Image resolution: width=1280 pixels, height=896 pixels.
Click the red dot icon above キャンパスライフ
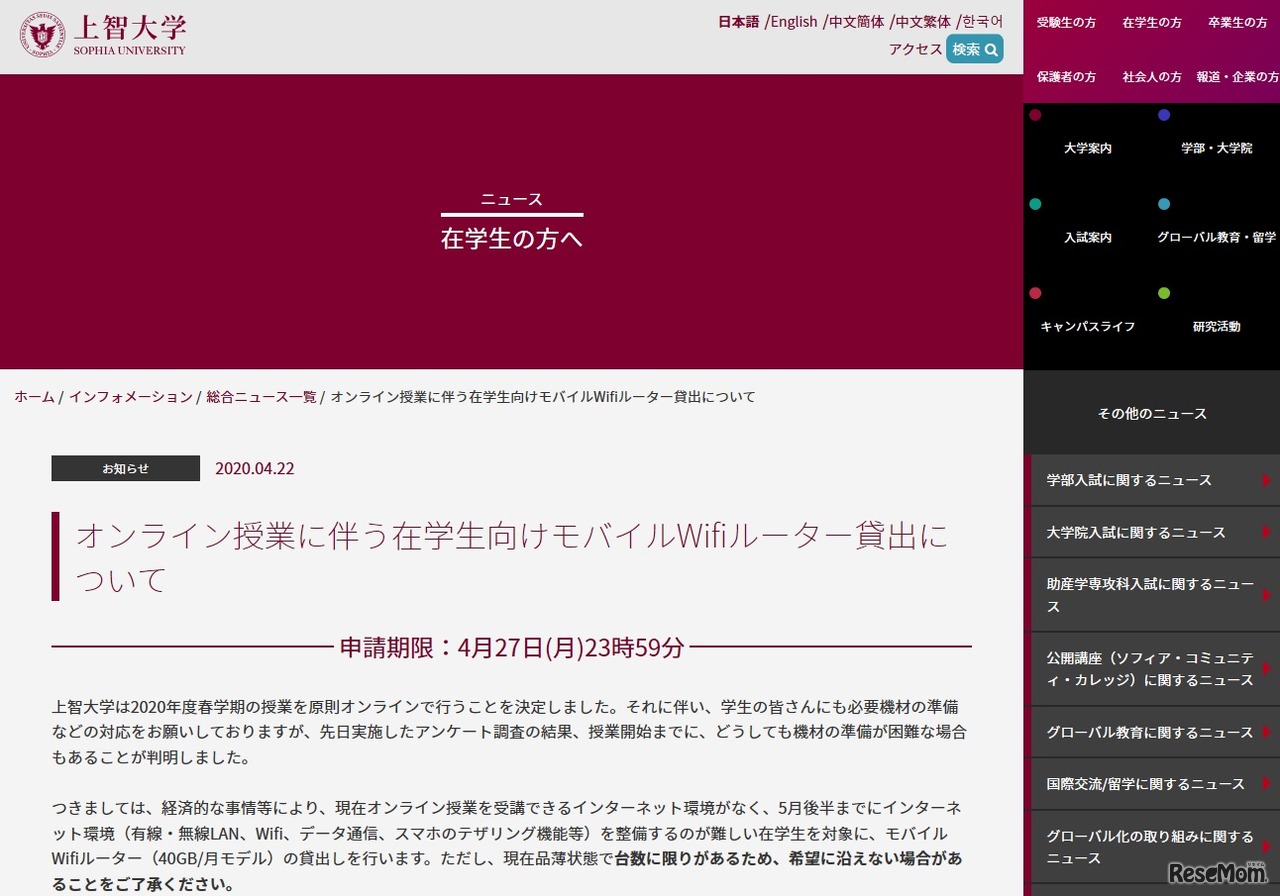click(1035, 293)
